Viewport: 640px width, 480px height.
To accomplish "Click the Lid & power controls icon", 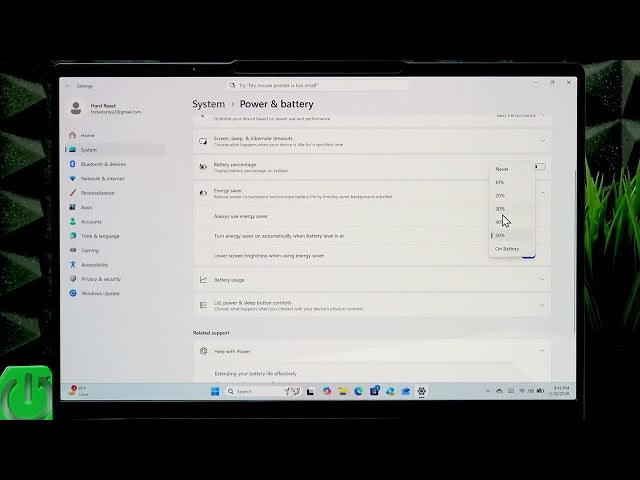I will [x=203, y=305].
